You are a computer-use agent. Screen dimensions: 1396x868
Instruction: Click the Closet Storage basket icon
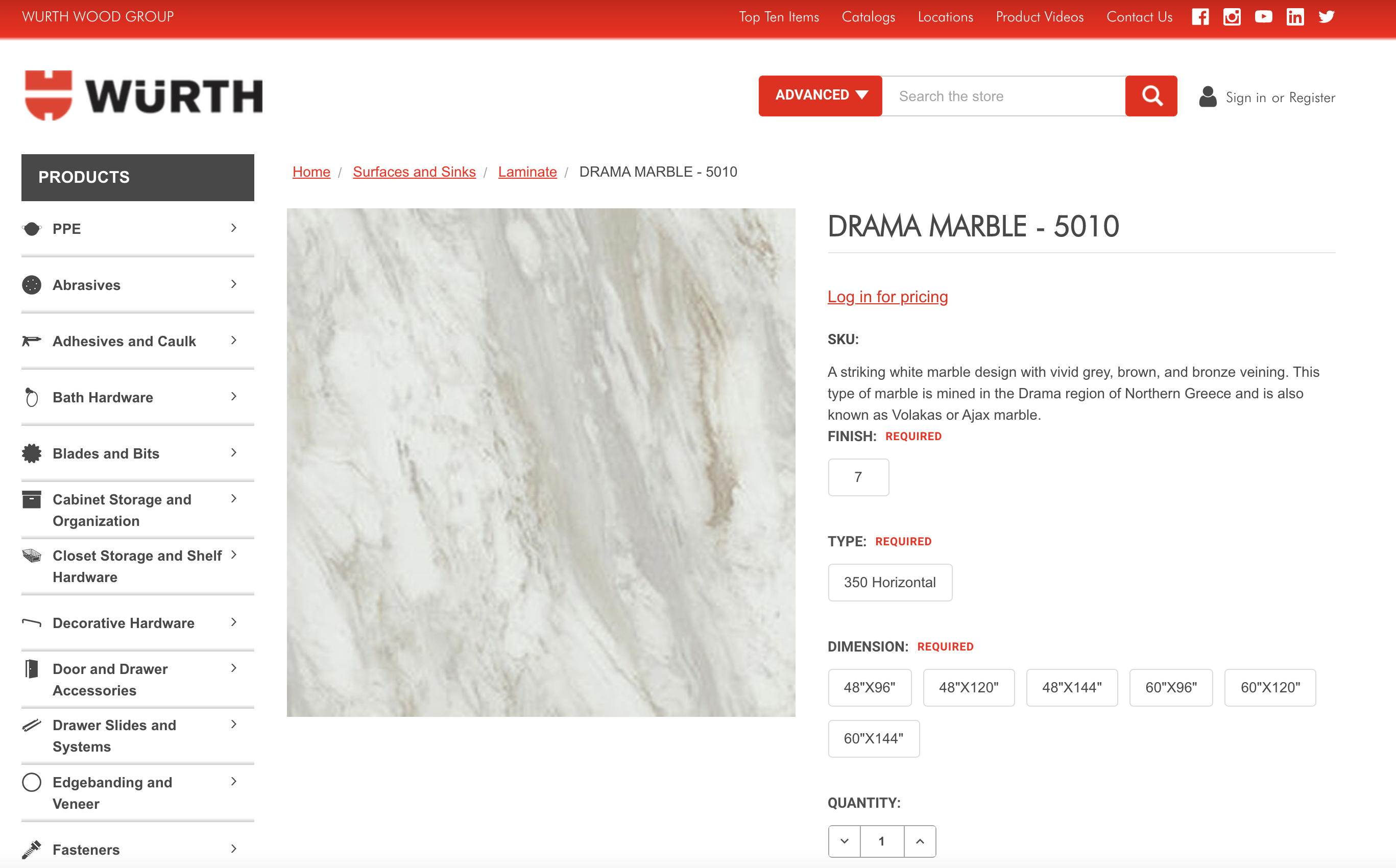pos(32,556)
